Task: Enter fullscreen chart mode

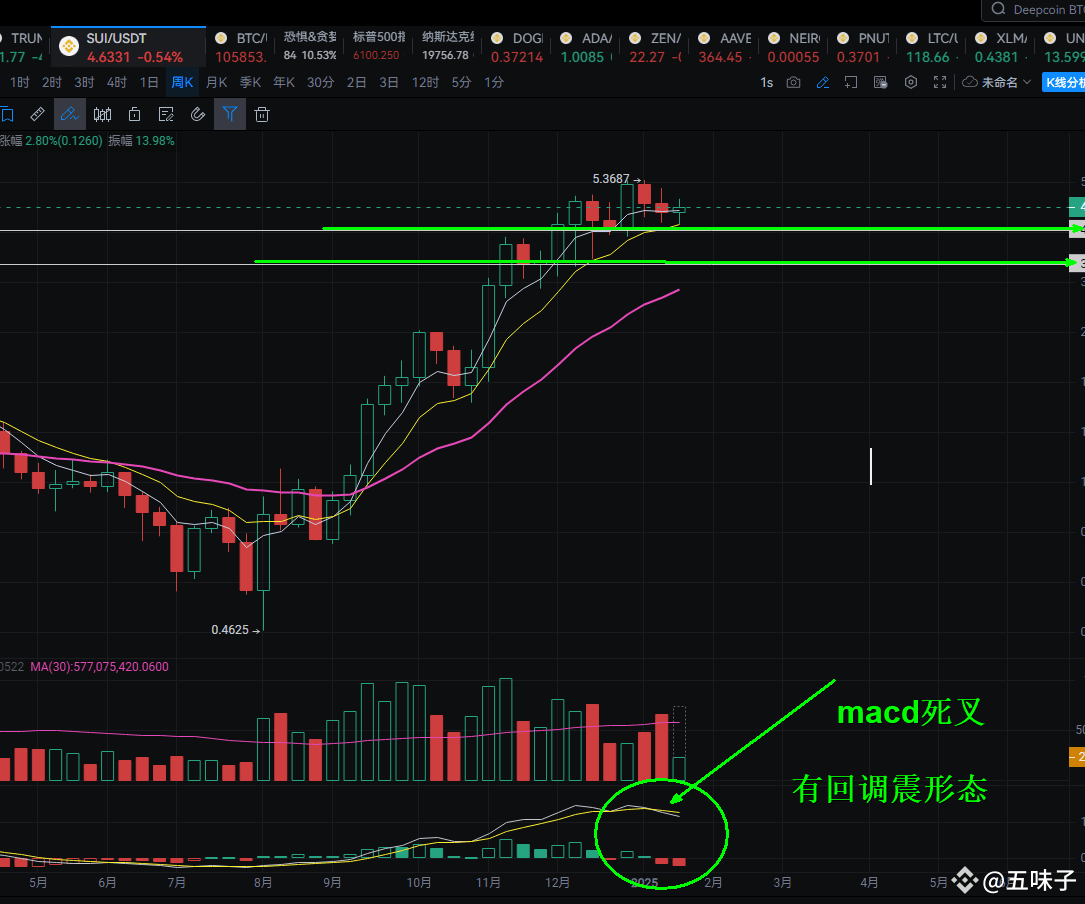Action: [940, 82]
